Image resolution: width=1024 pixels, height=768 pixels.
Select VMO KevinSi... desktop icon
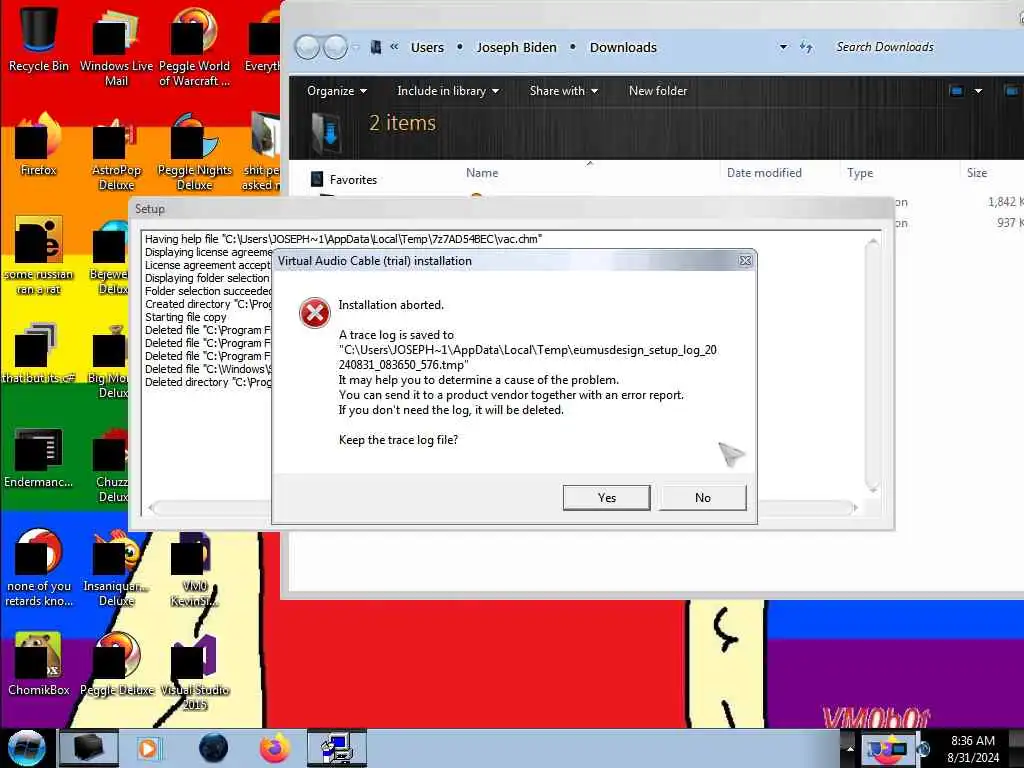tap(194, 568)
